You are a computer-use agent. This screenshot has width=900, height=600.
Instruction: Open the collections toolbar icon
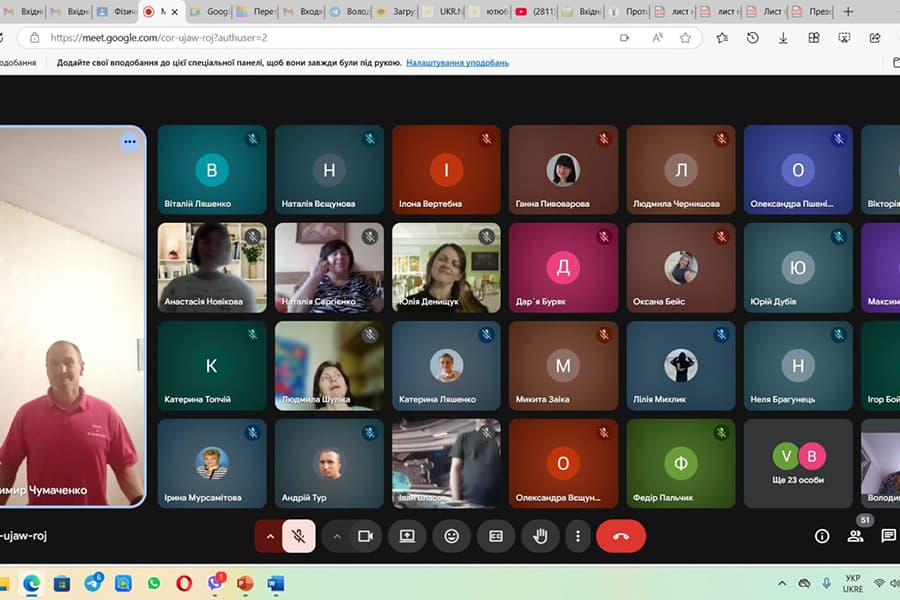tap(813, 38)
